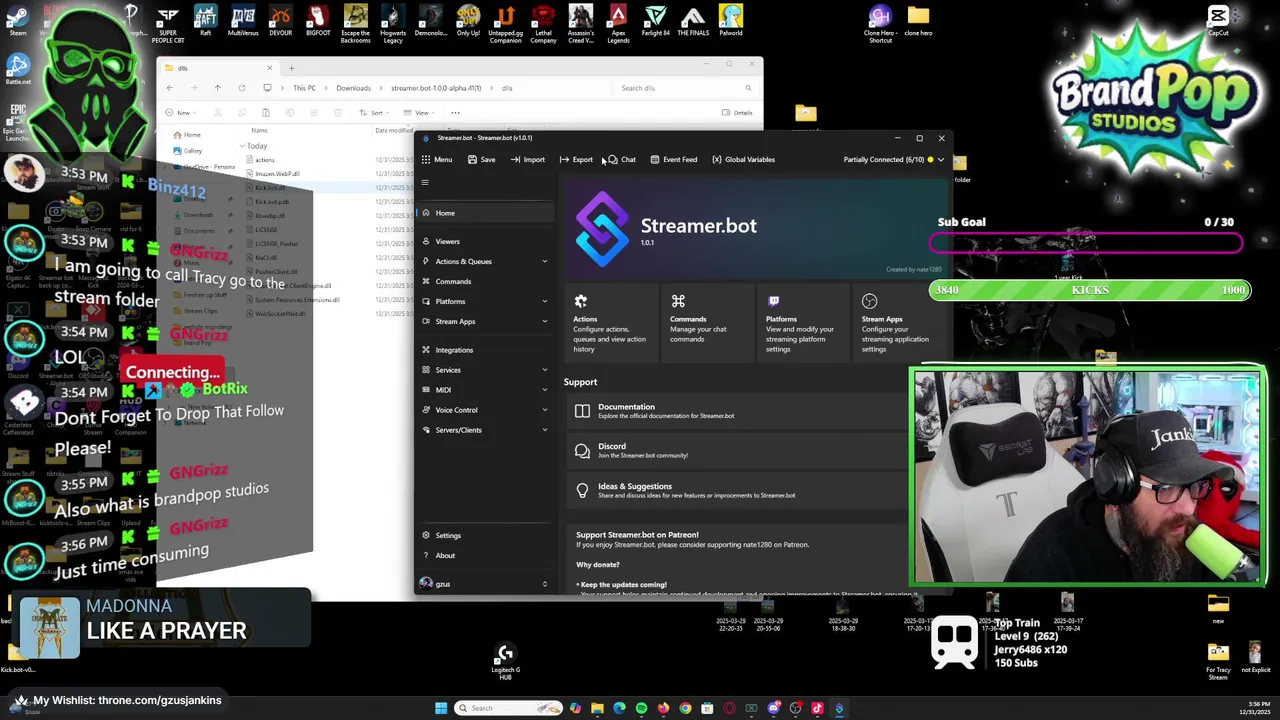Open the Platforms card with Twitch icon

pos(803,323)
